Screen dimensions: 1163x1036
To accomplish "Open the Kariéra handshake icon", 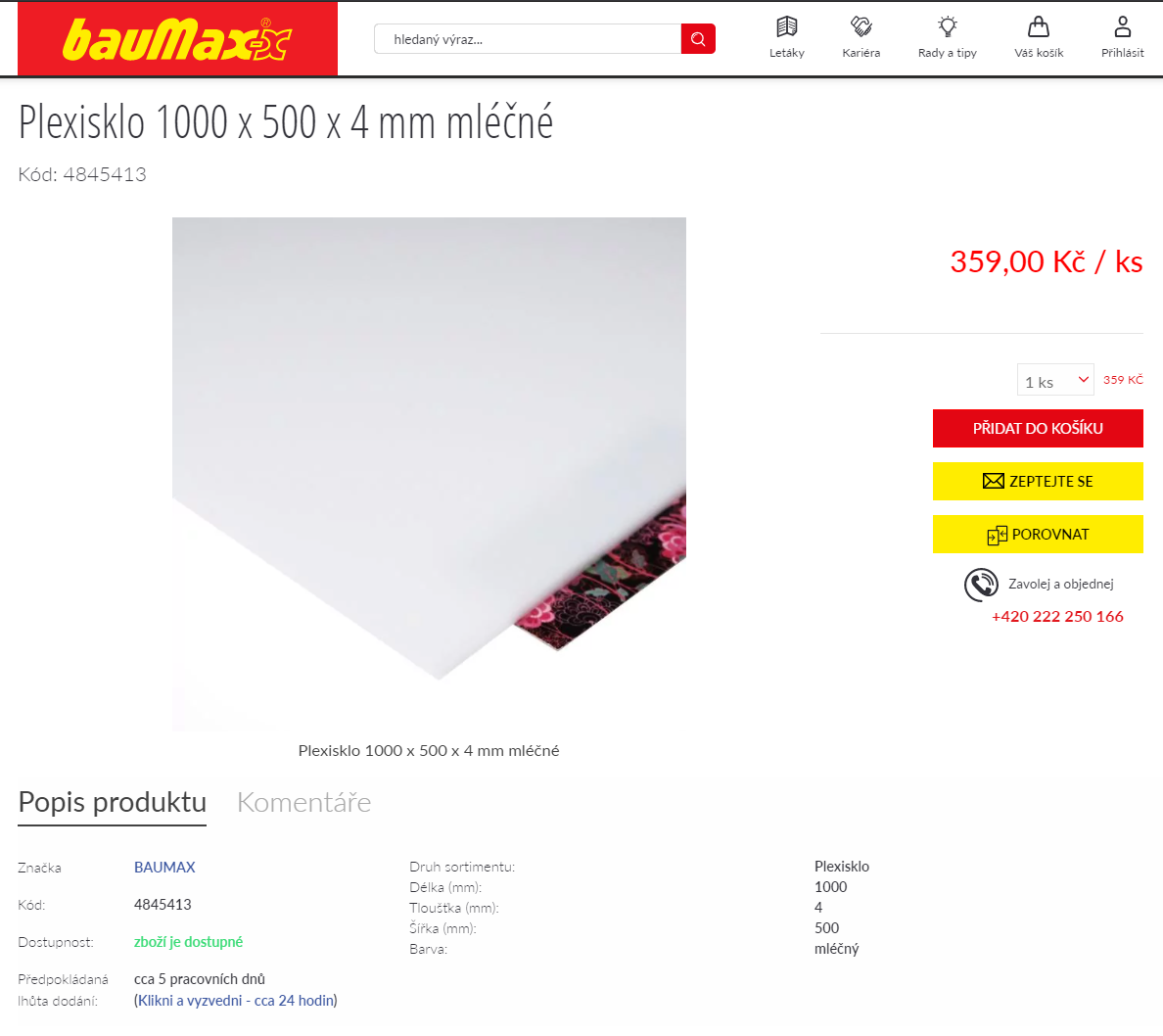I will (x=861, y=26).
